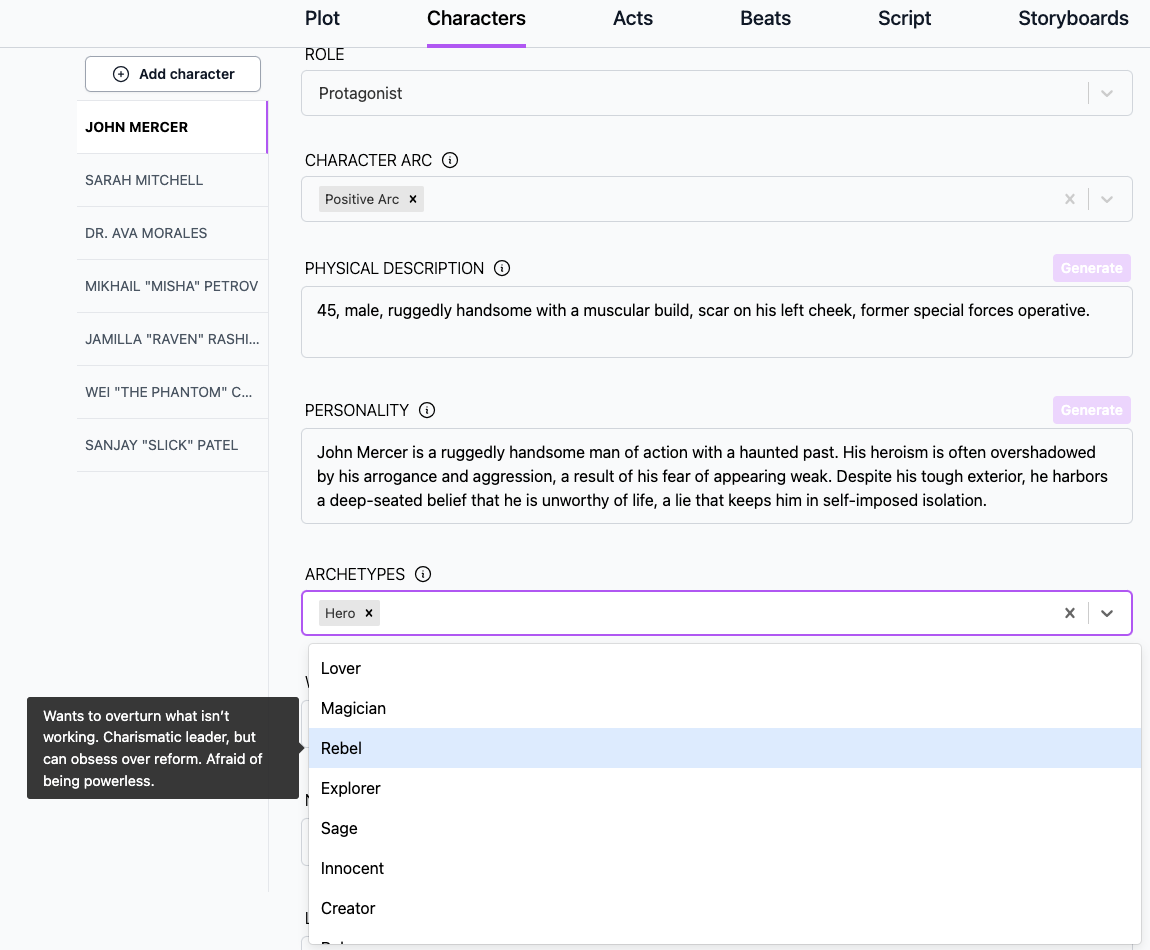Open Dr. Ava Morales character

146,233
